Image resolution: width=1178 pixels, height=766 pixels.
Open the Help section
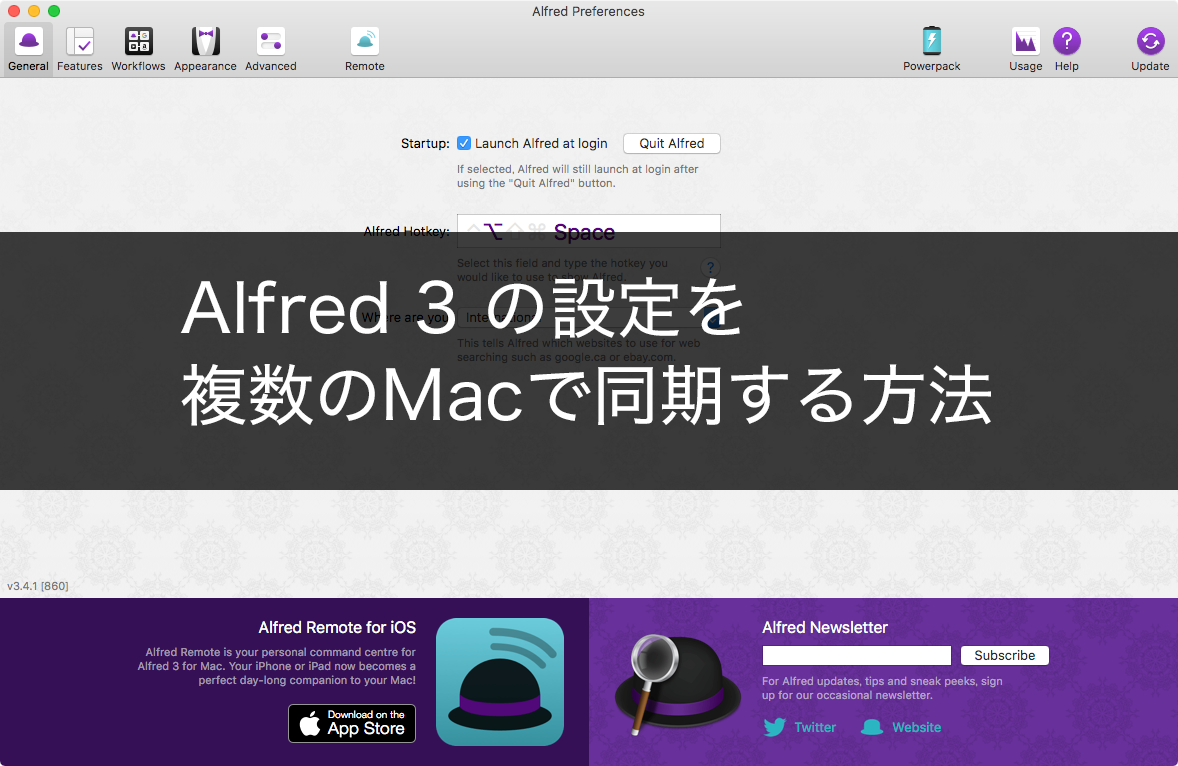(1066, 50)
